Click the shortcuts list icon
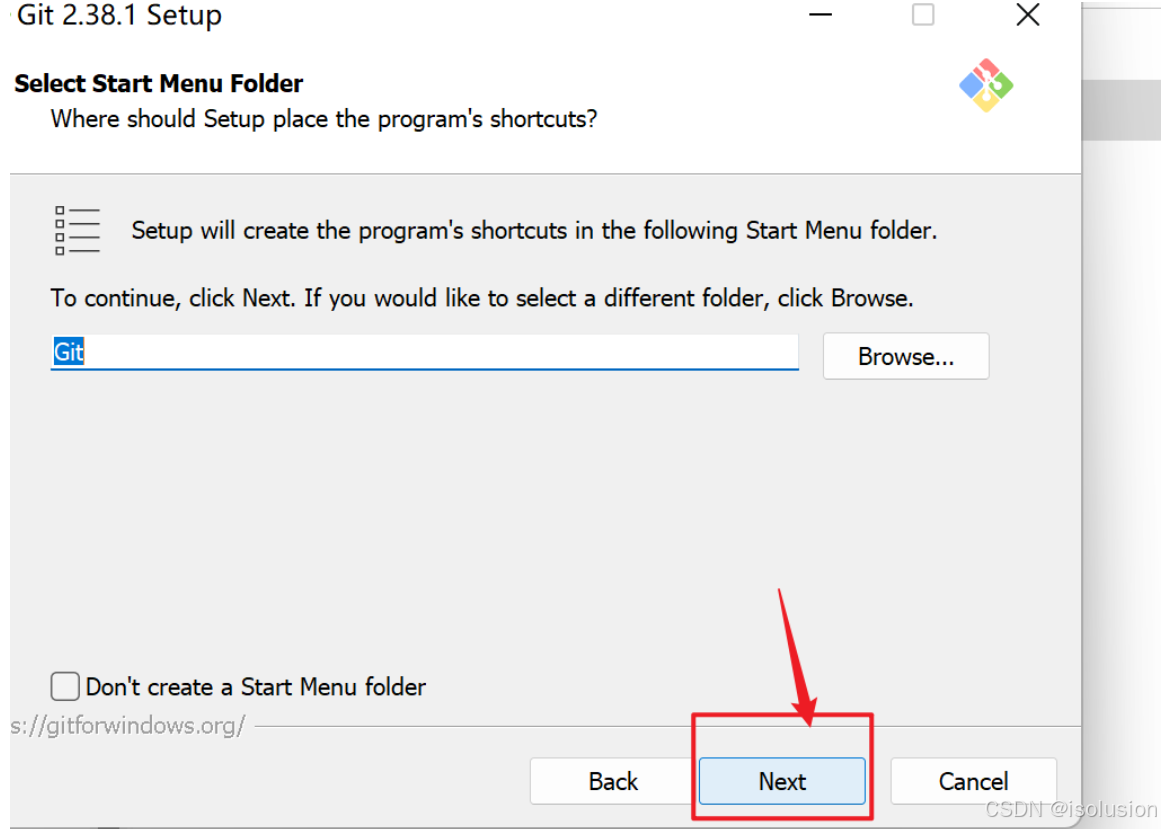 coord(77,230)
